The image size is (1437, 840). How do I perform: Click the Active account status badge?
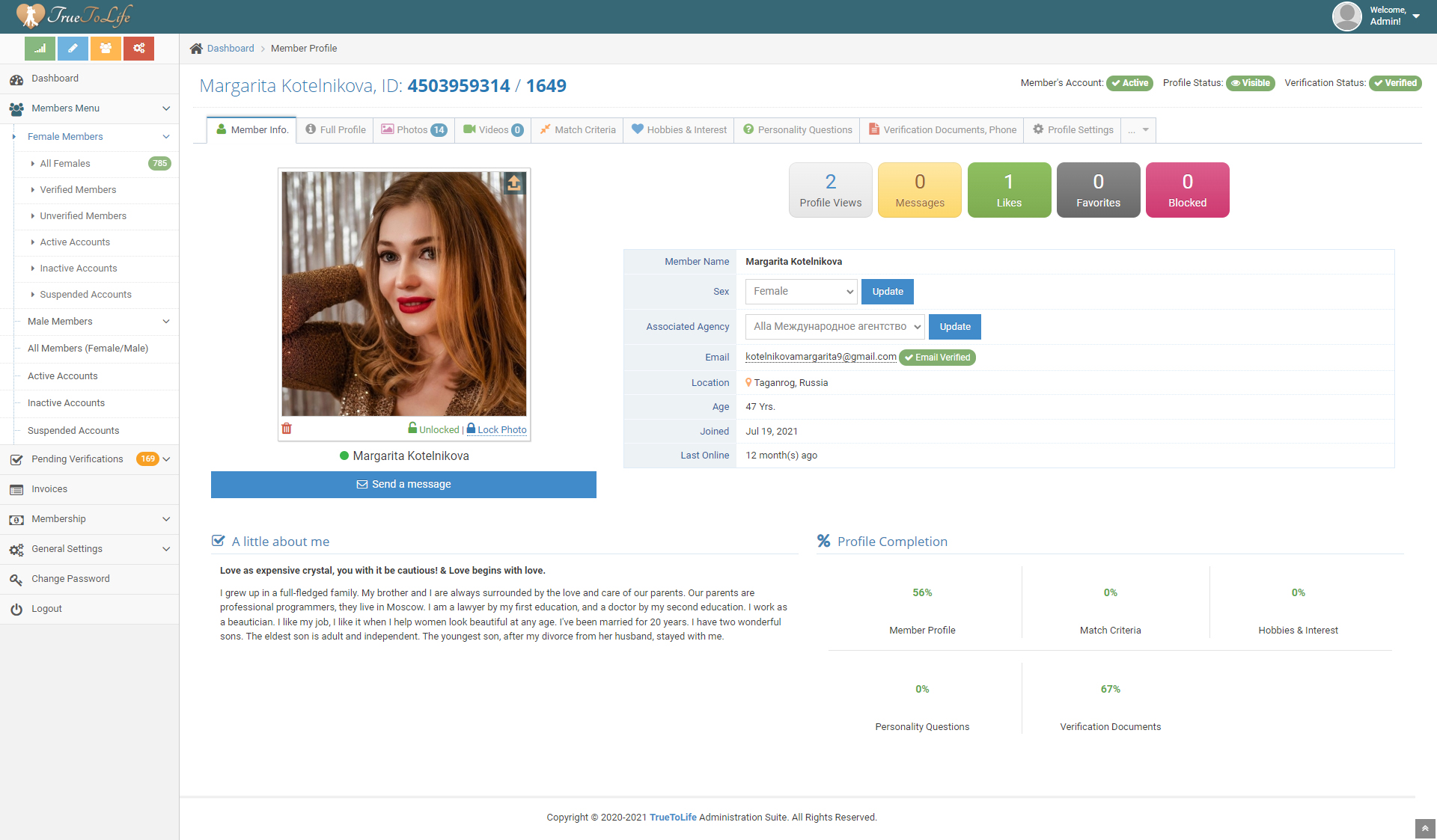pos(1129,83)
